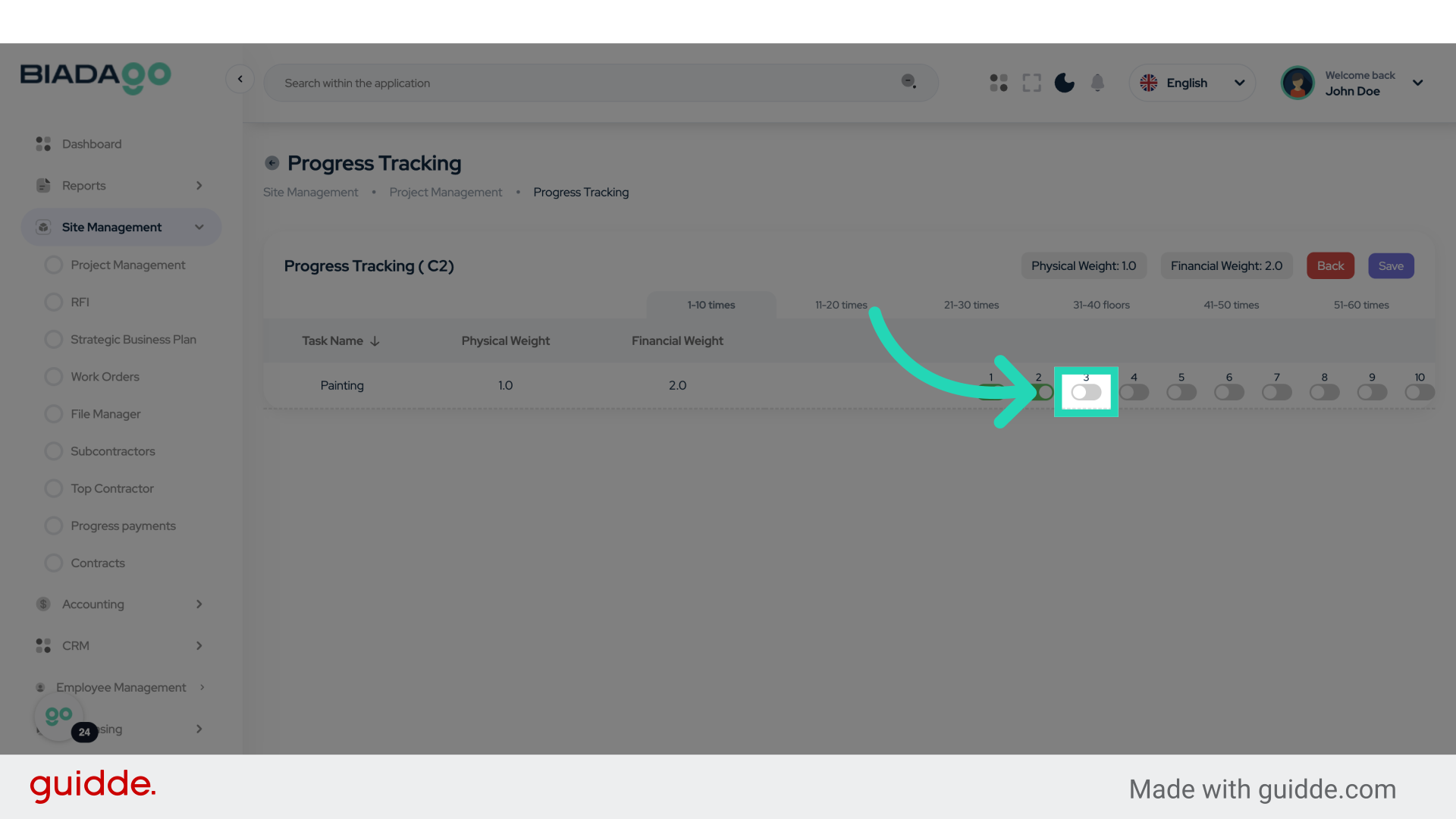
Task: Click the search magnifier icon
Action: 908,81
